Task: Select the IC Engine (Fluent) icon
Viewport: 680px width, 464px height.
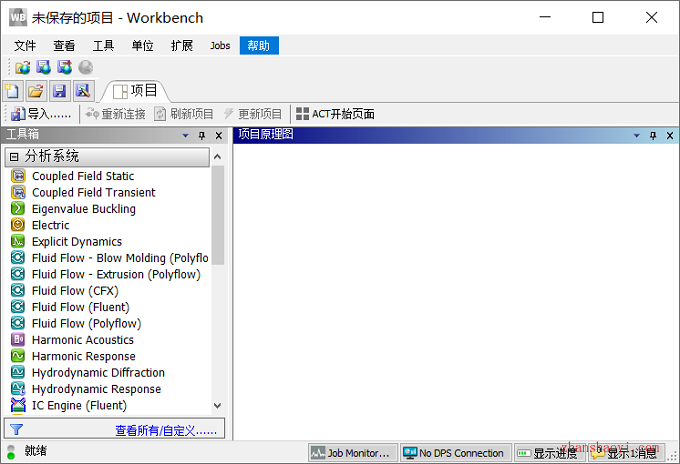Action: tap(18, 405)
